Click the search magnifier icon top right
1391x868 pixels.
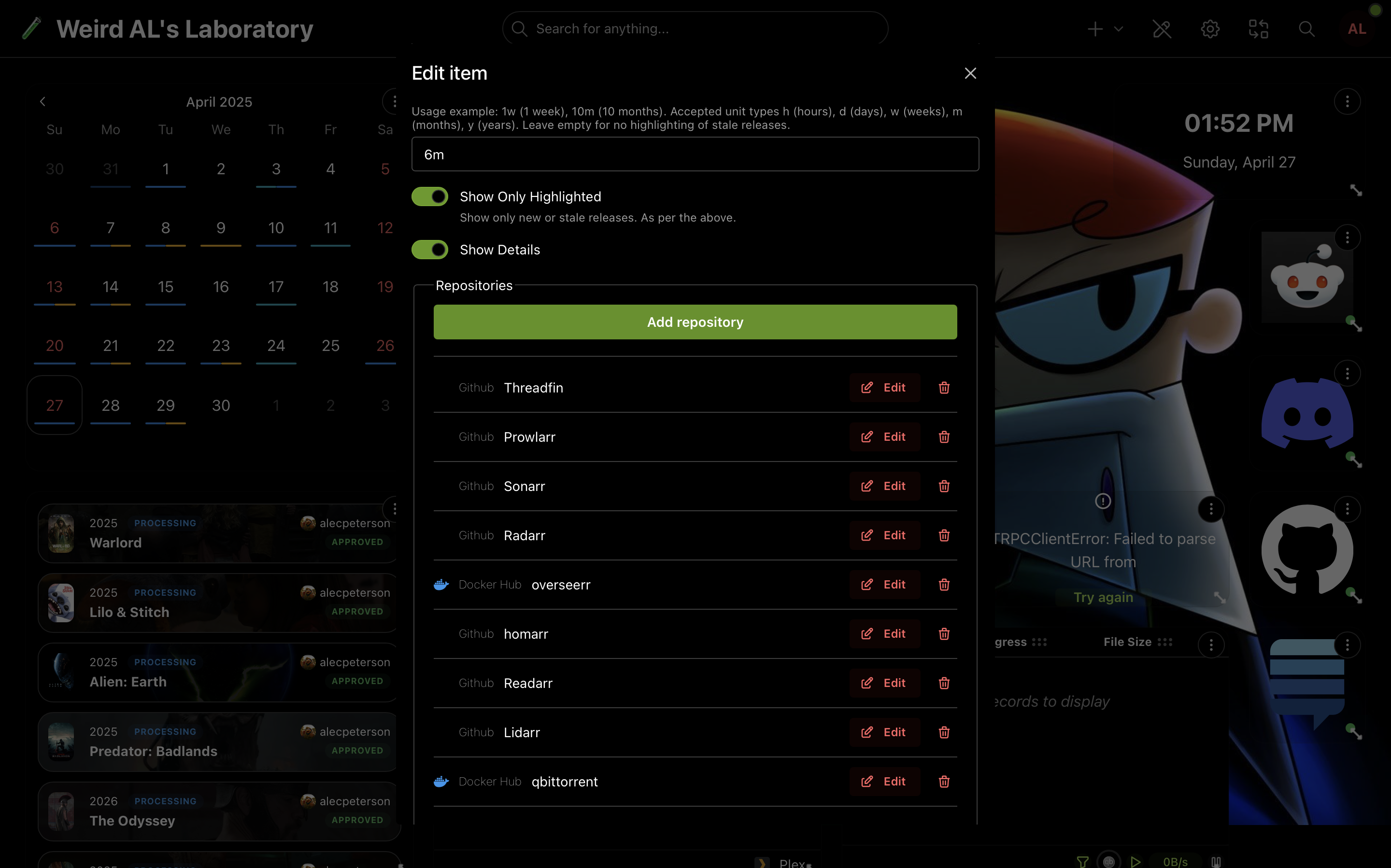pyautogui.click(x=1306, y=28)
